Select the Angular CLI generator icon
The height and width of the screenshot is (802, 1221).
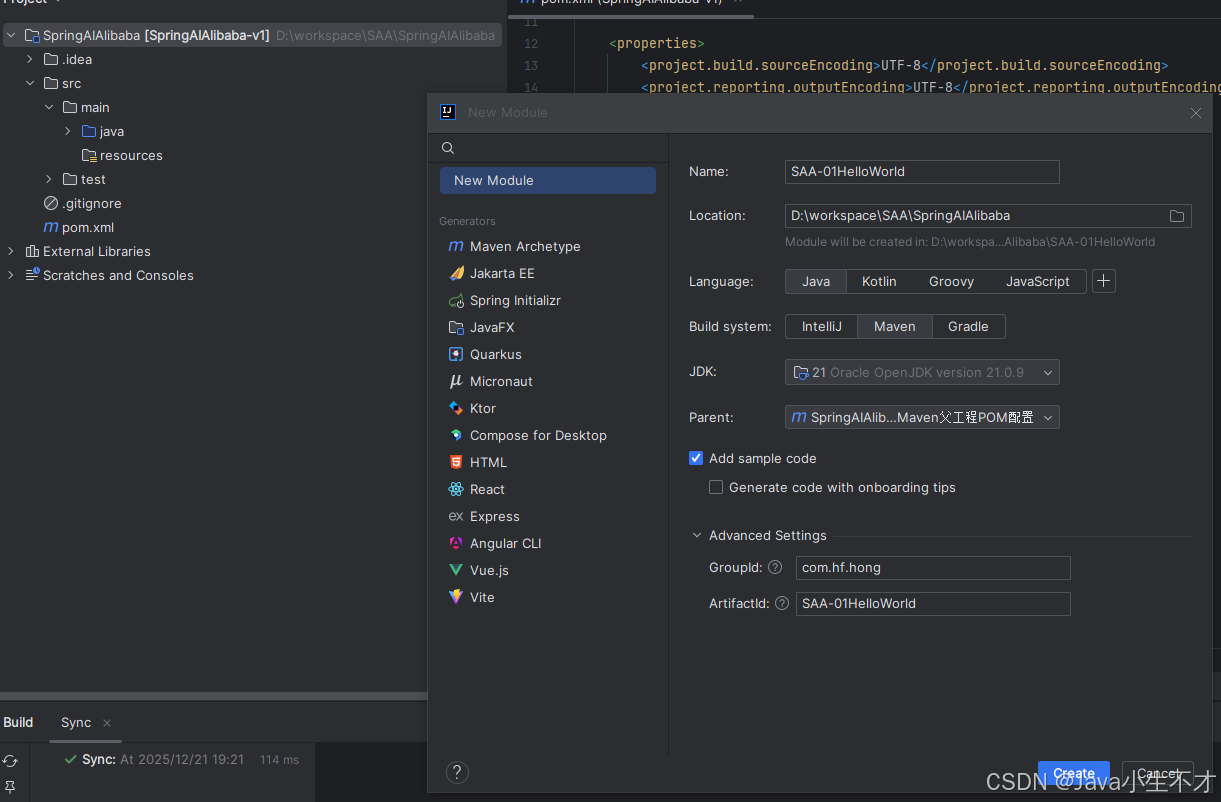click(x=456, y=543)
